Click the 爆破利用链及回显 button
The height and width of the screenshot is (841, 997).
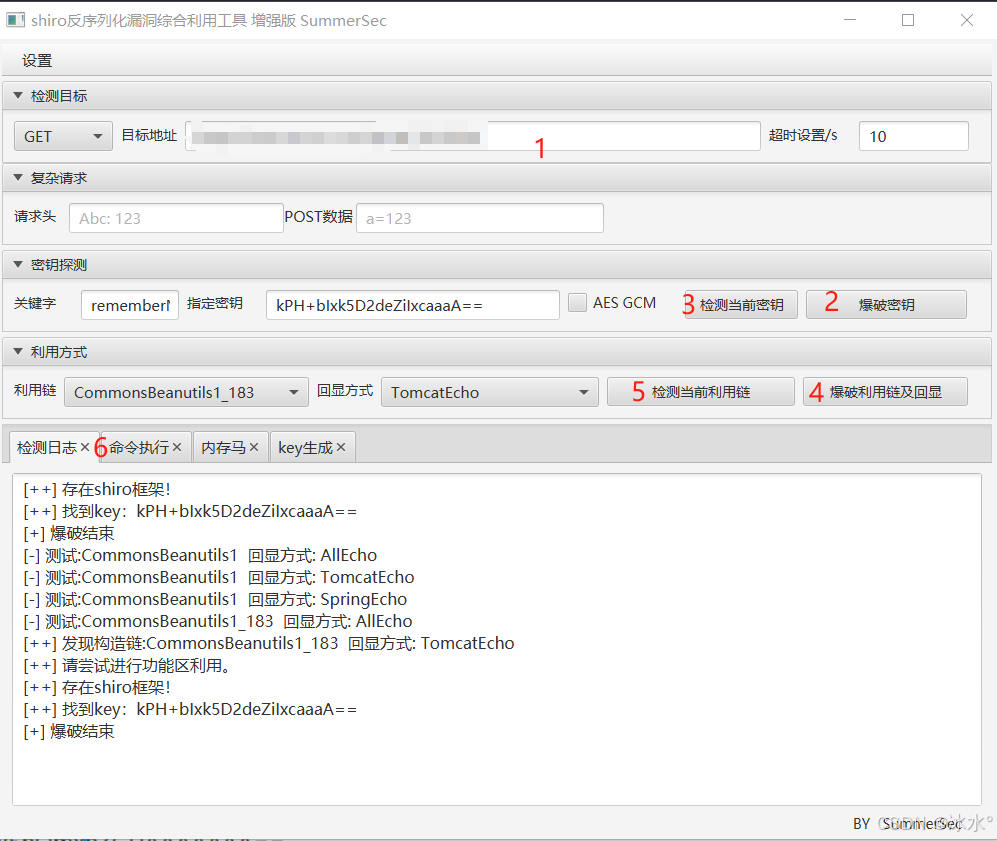[x=885, y=391]
